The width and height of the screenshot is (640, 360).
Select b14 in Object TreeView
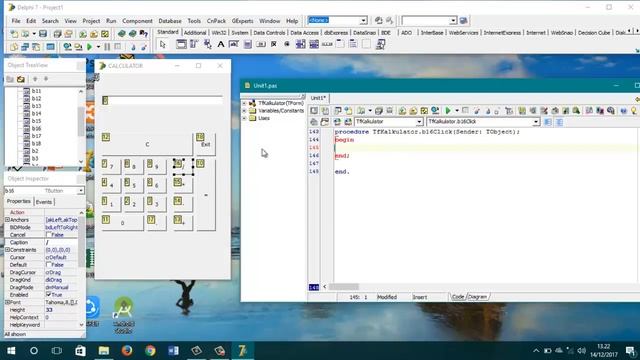coord(36,113)
